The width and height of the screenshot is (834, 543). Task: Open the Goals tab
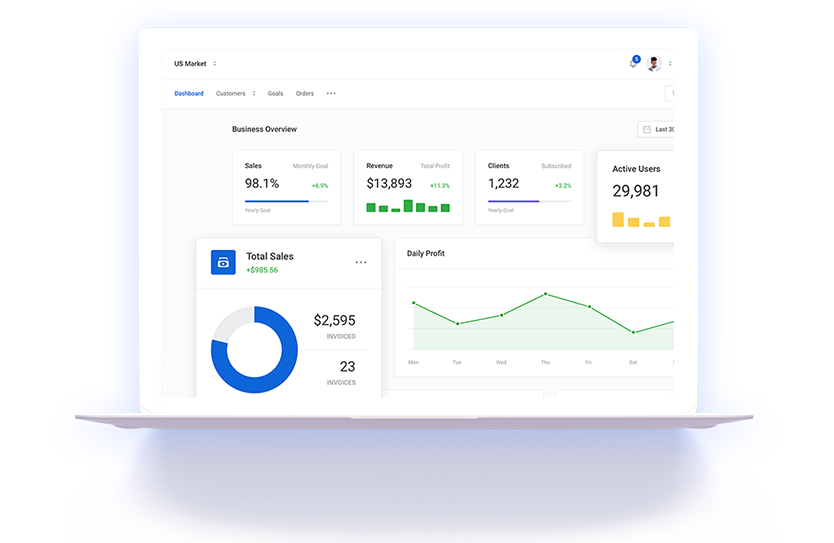tap(275, 94)
